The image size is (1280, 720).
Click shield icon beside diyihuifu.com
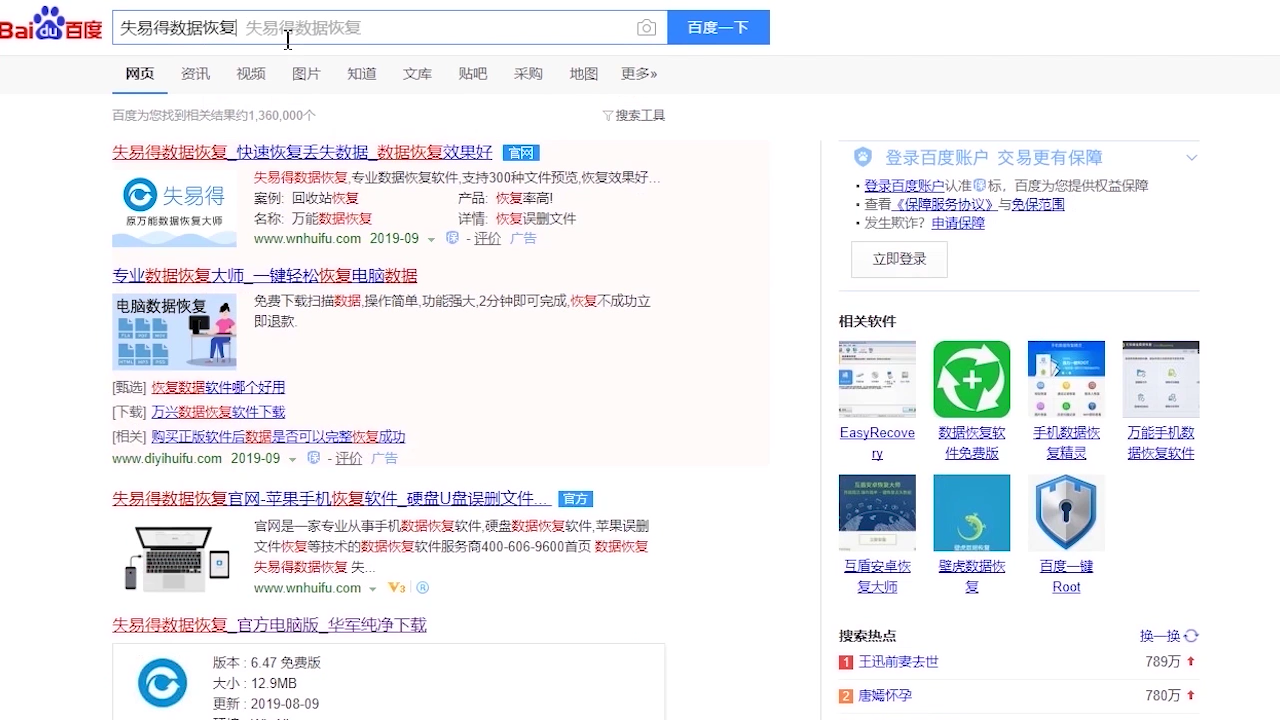point(313,458)
